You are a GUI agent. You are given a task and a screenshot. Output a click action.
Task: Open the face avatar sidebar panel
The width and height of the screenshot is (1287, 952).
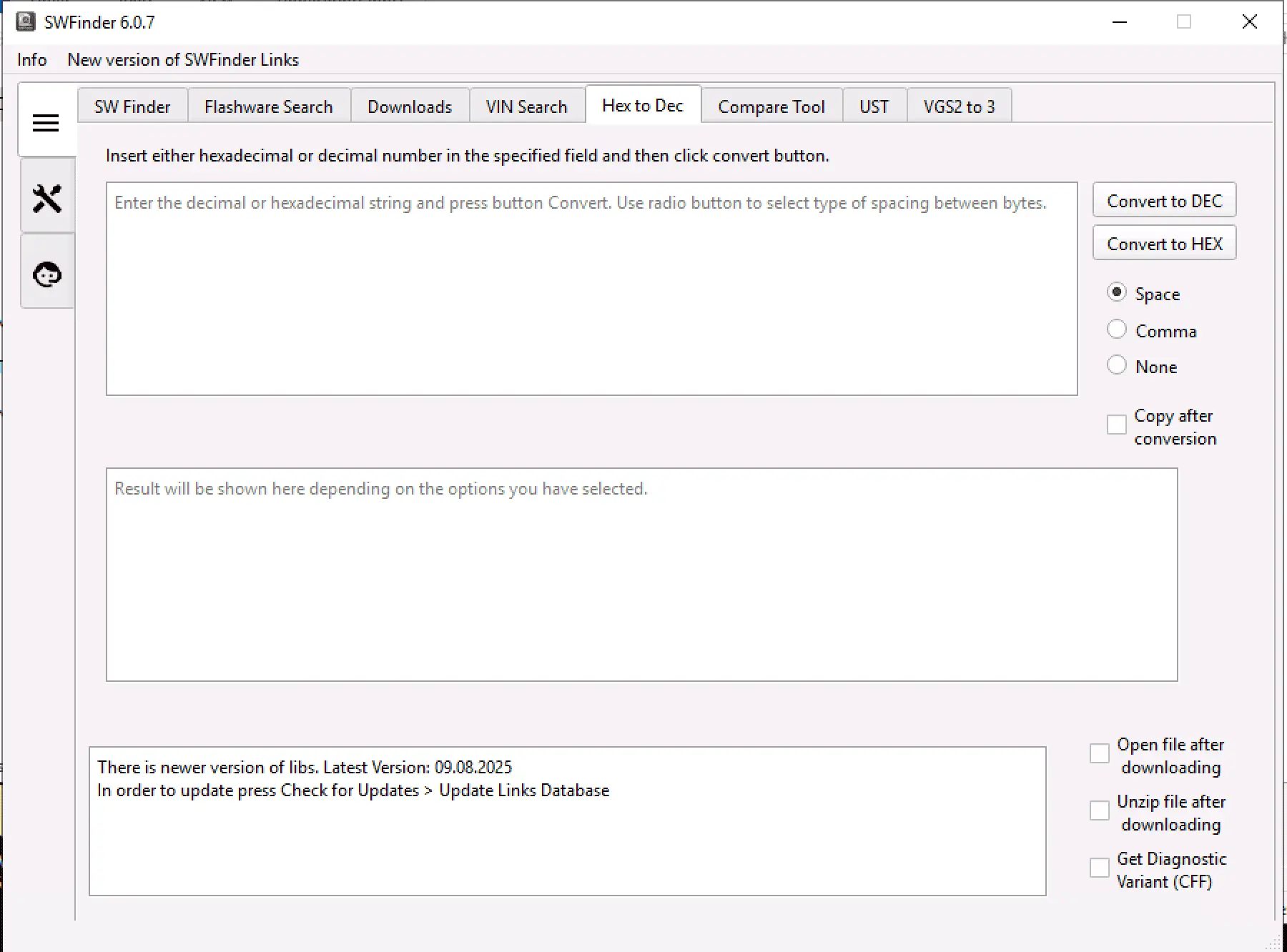pyautogui.click(x=47, y=274)
